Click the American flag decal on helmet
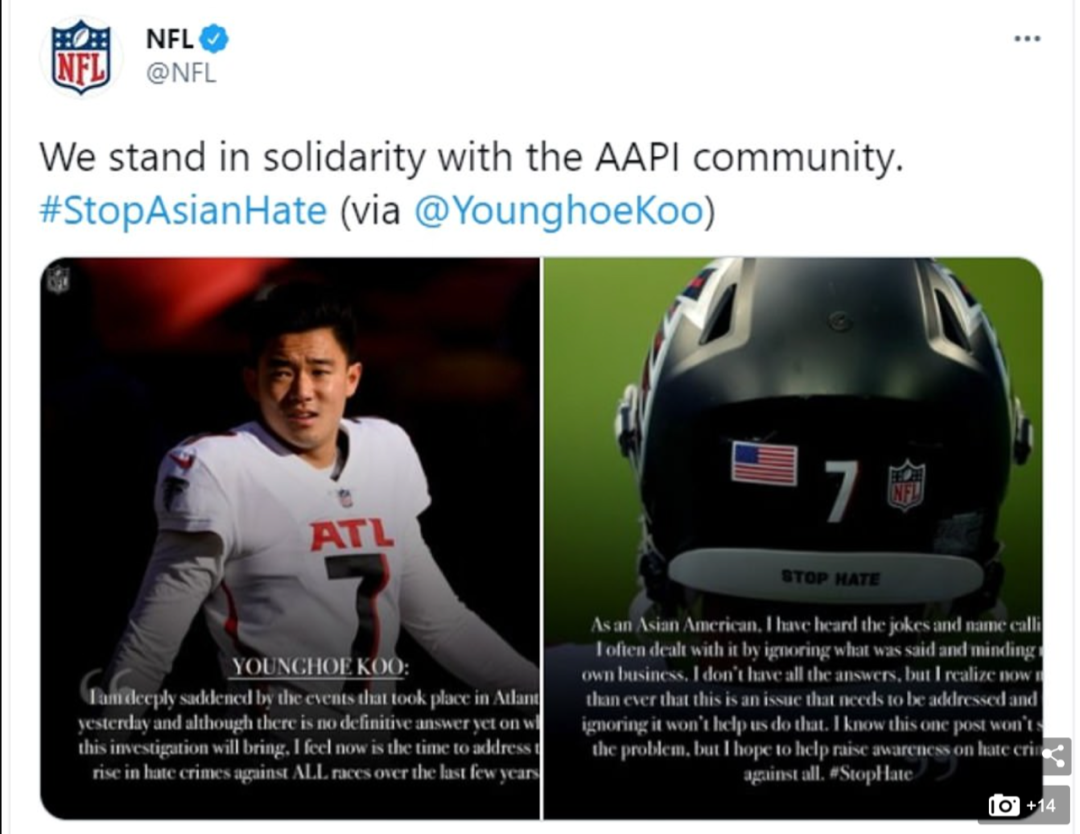This screenshot has width=1080, height=834. (x=764, y=463)
